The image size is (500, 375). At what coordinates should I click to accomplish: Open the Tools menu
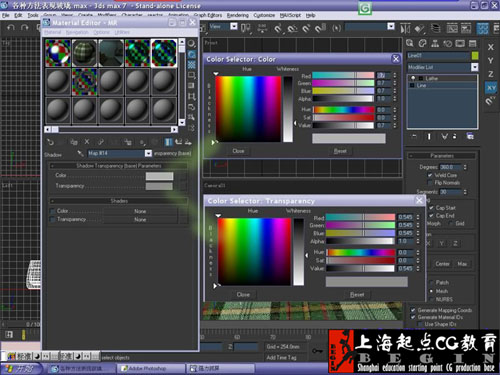(x=33, y=15)
